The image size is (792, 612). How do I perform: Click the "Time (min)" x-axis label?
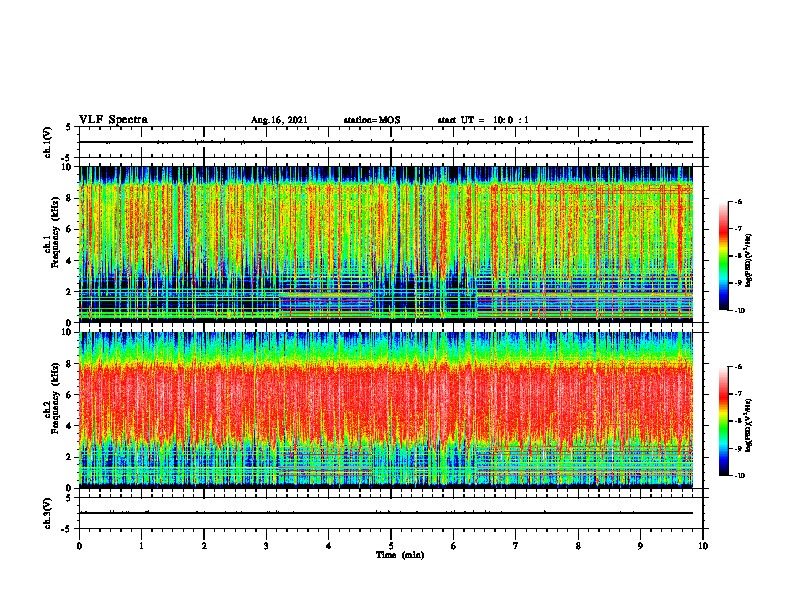(400, 555)
